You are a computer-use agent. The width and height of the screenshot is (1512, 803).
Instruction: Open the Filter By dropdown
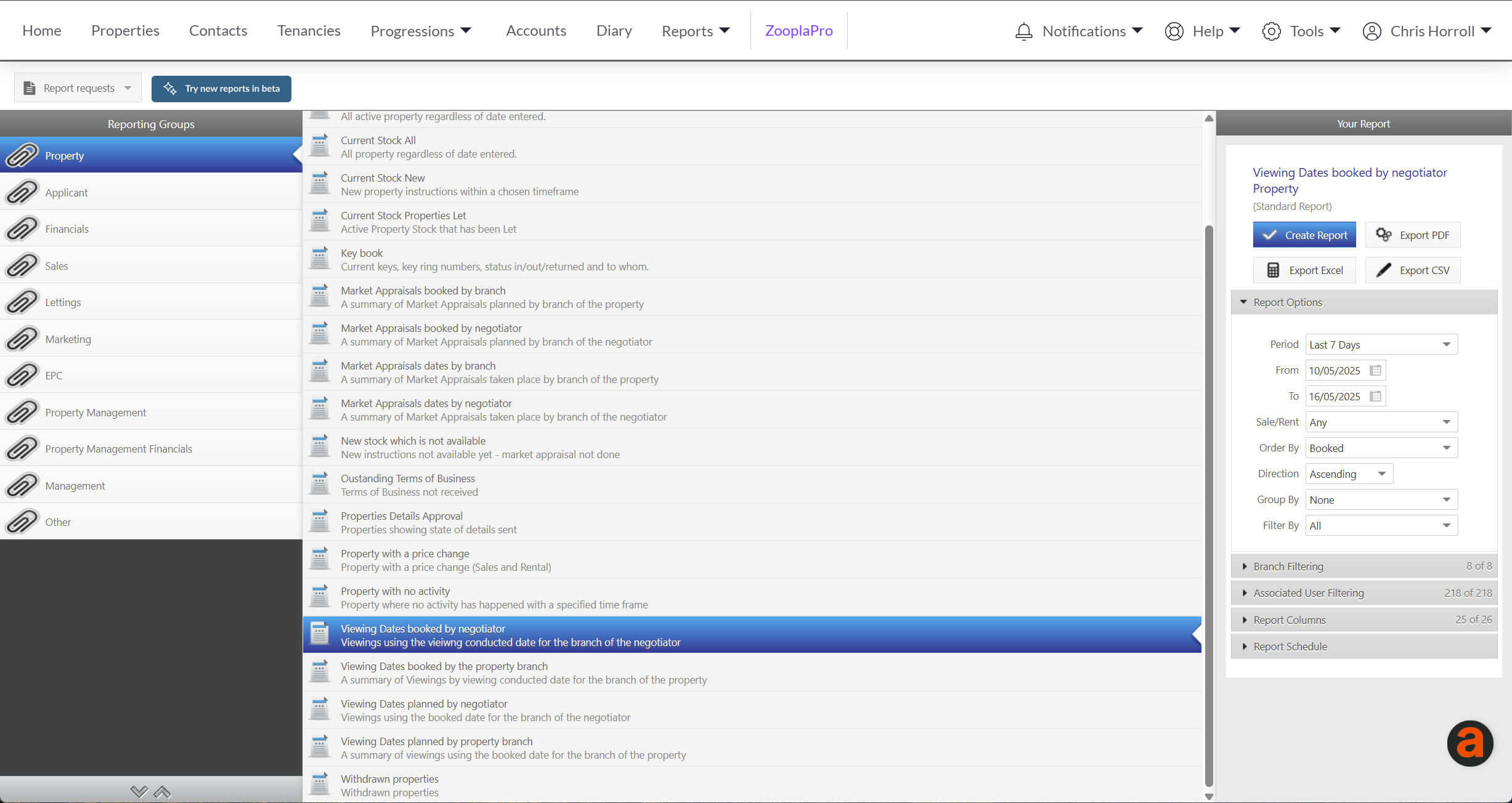coord(1381,525)
